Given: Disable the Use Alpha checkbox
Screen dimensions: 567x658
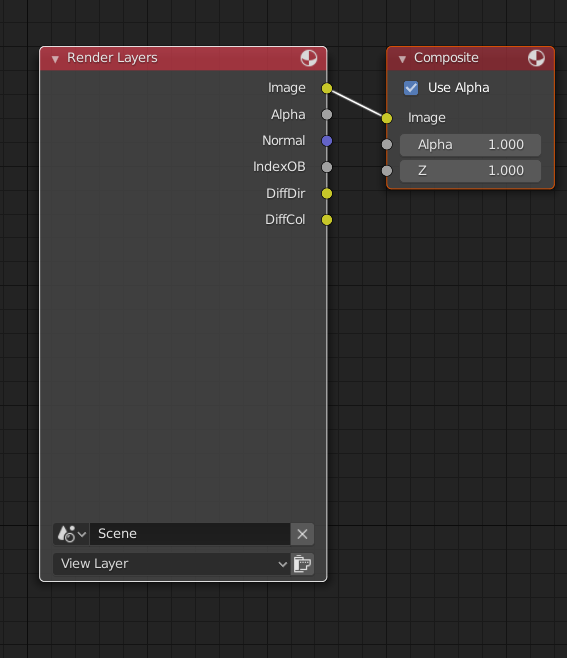Looking at the screenshot, I should tap(411, 88).
